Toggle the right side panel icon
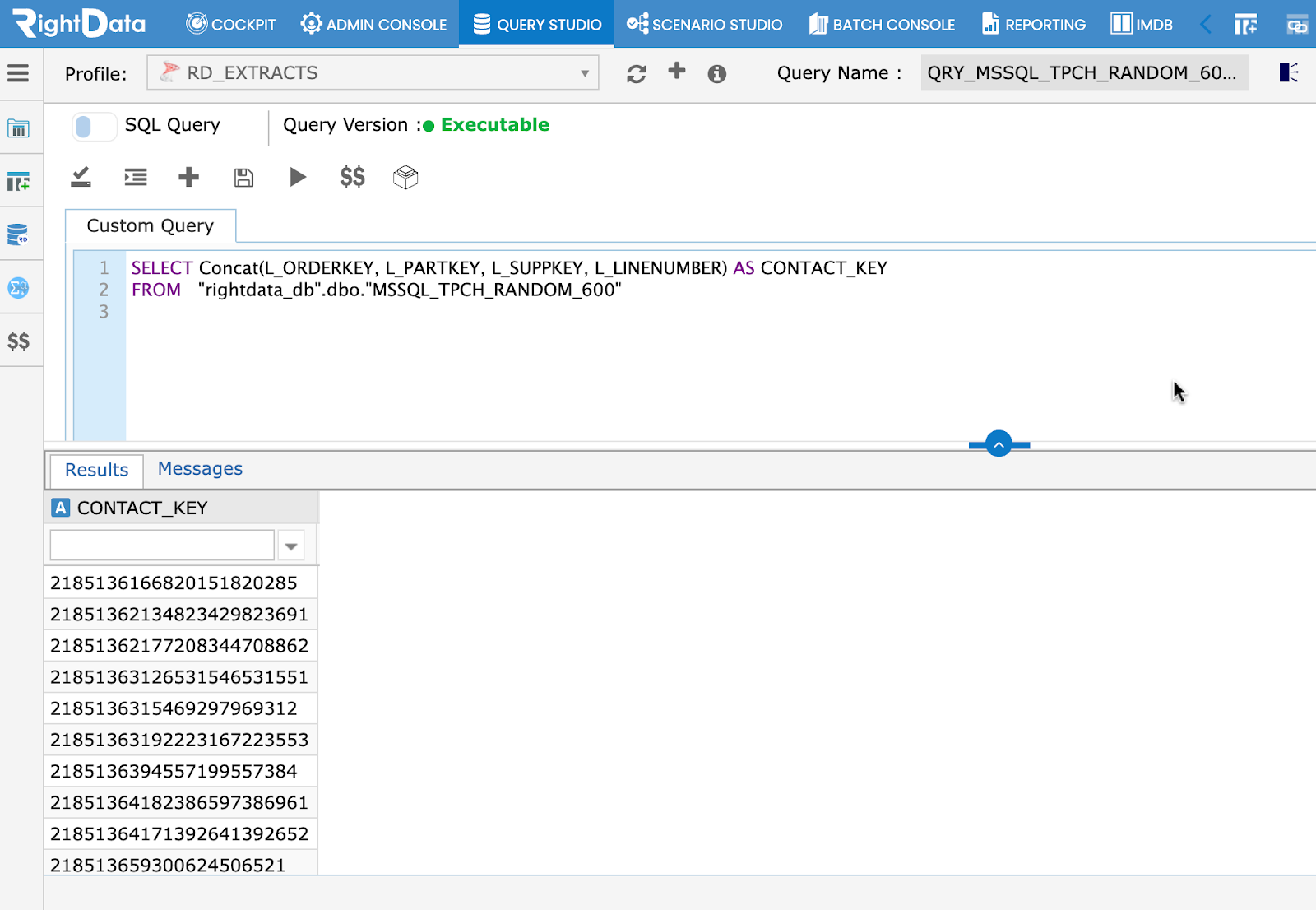Viewport: 1316px width, 910px height. 1289,72
